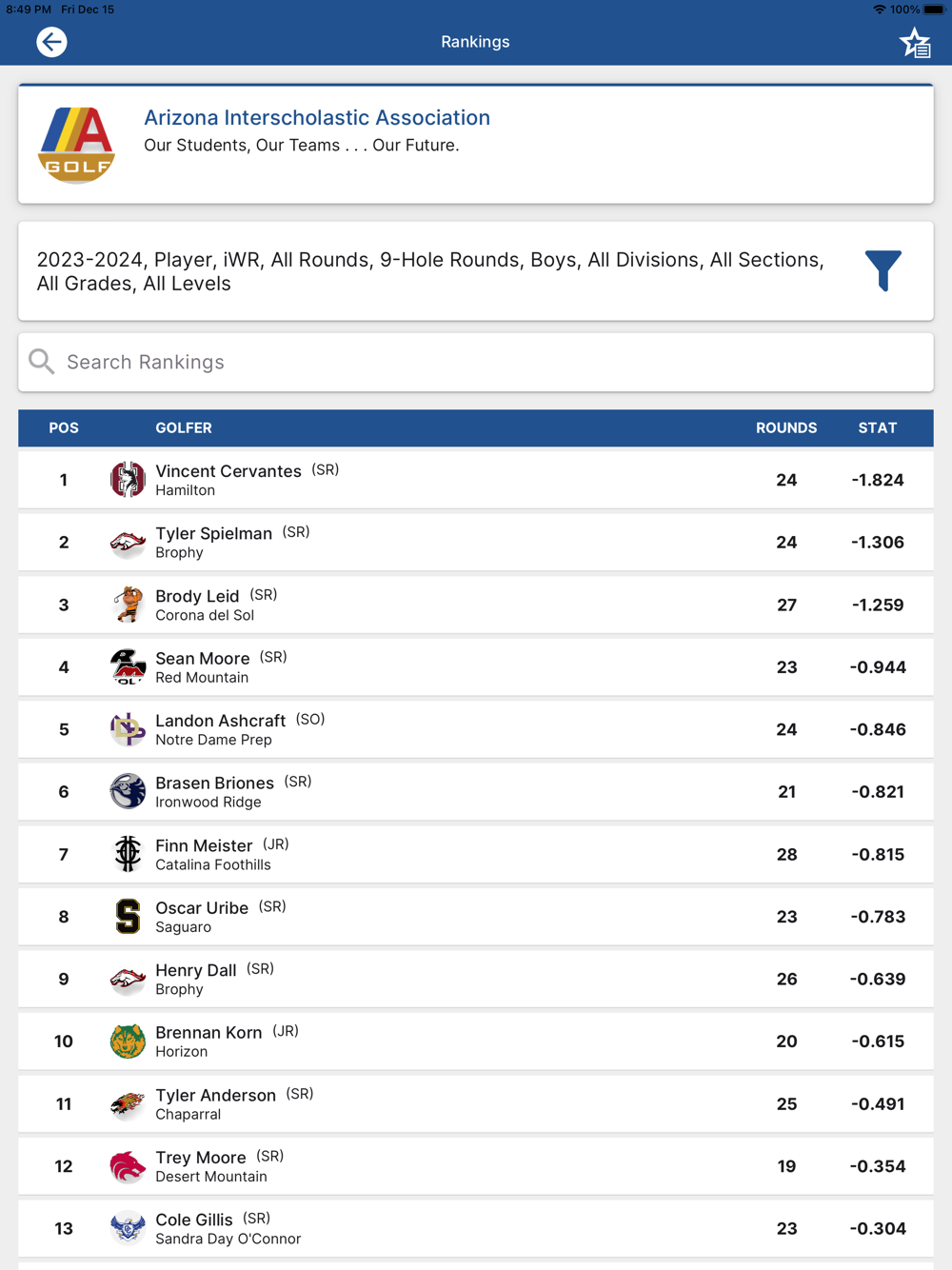Select the Saguaro S logo
Image resolution: width=952 pixels, height=1270 pixels.
pos(128,917)
